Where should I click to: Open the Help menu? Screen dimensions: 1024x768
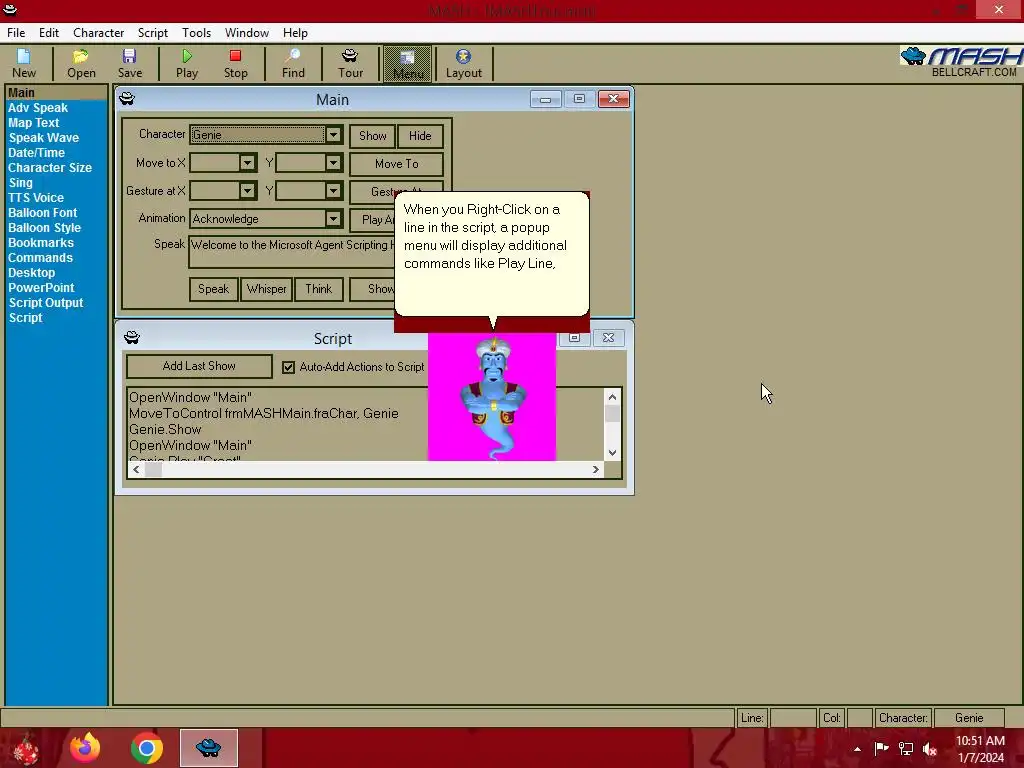point(295,33)
